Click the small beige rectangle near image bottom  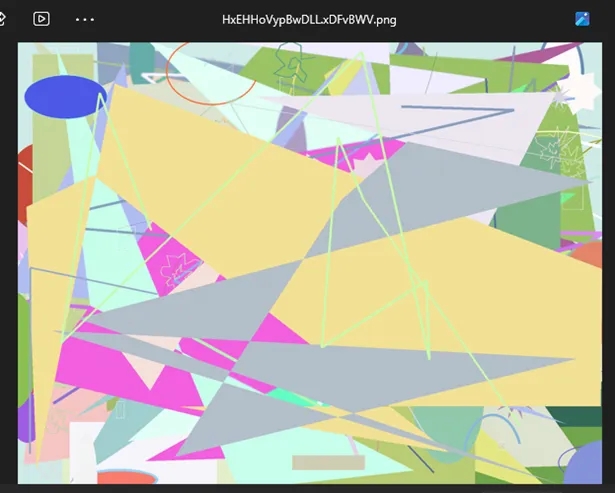point(328,462)
